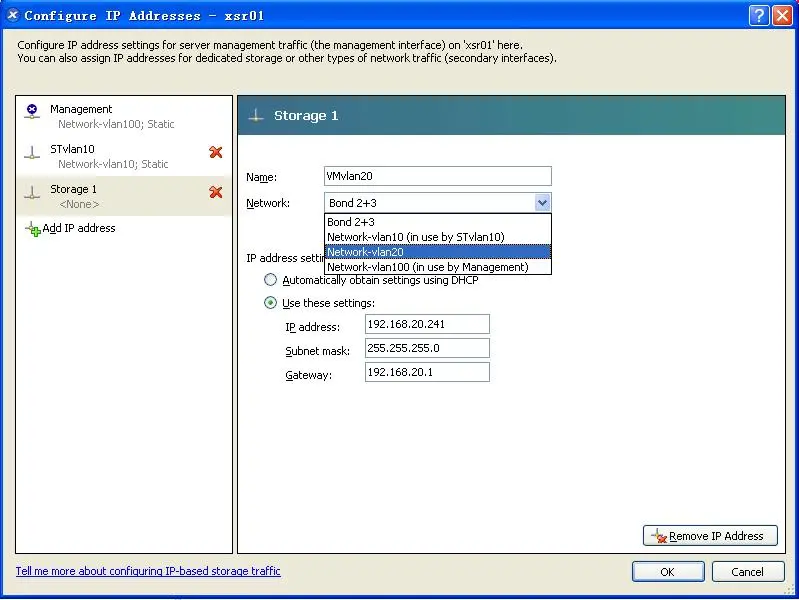Click the title bar XenCenter icon

(x=13, y=15)
